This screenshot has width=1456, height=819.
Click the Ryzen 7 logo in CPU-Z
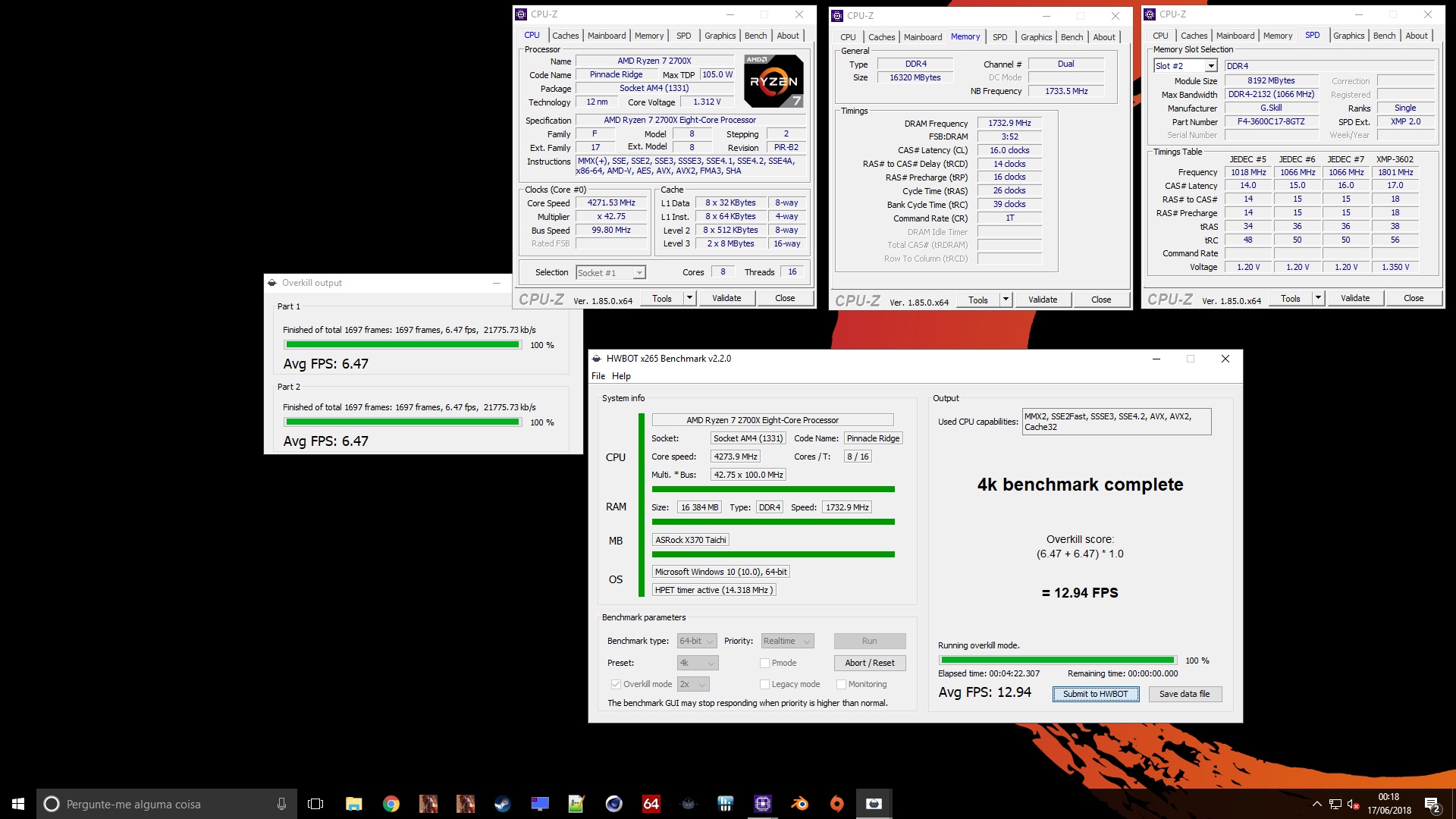[x=773, y=80]
